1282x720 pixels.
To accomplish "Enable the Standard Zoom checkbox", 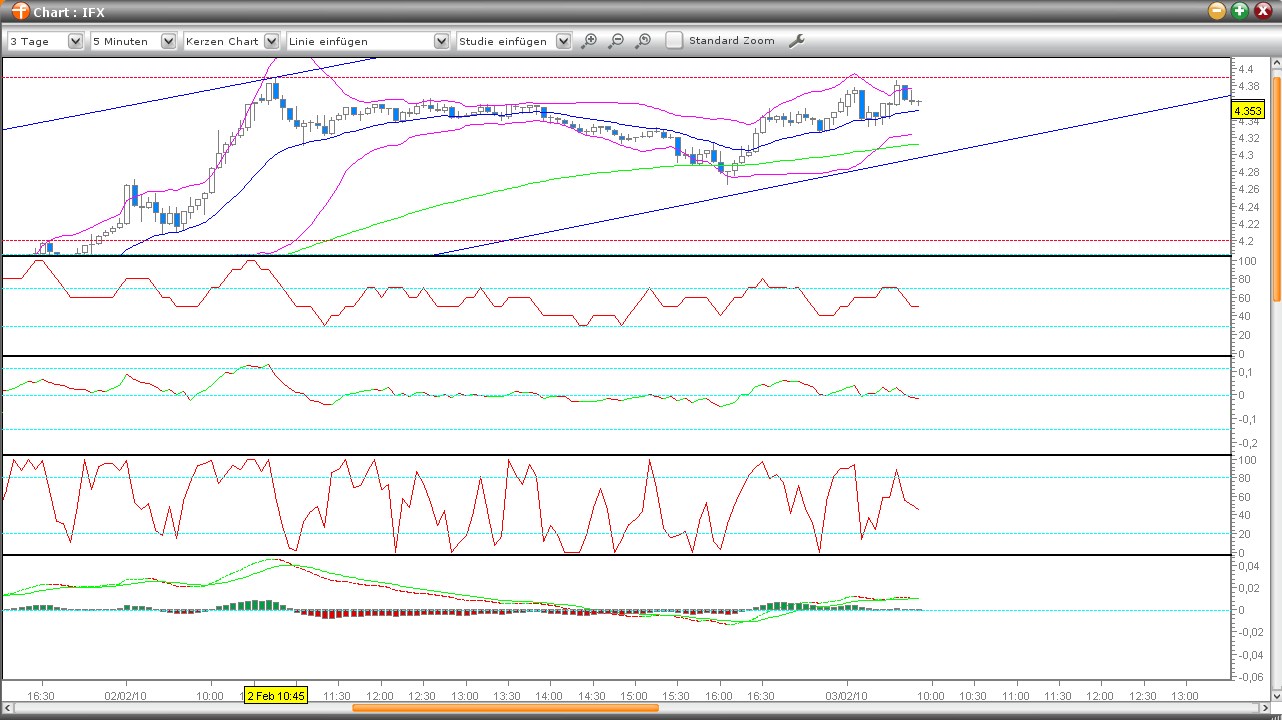I will point(675,41).
